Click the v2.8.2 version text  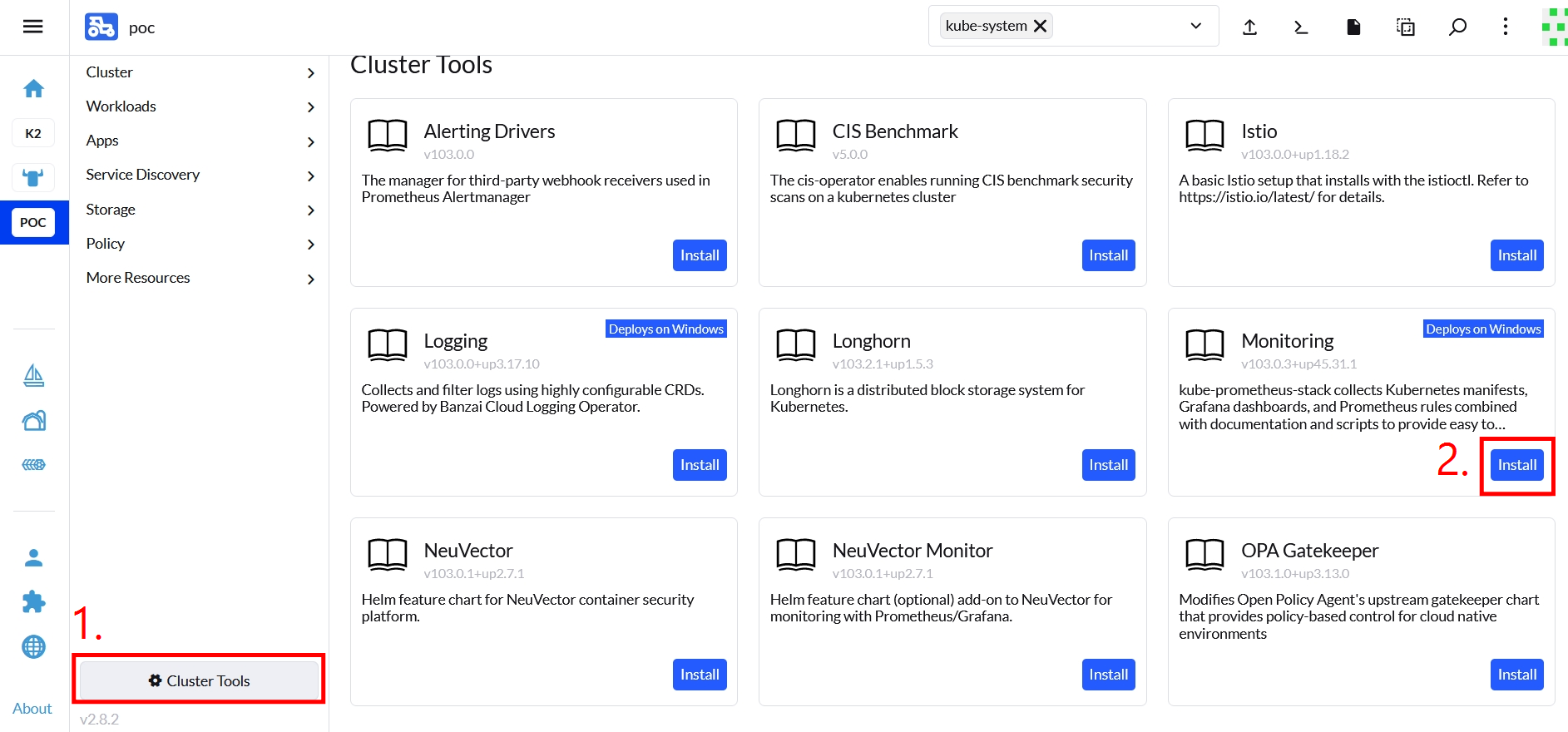99,720
